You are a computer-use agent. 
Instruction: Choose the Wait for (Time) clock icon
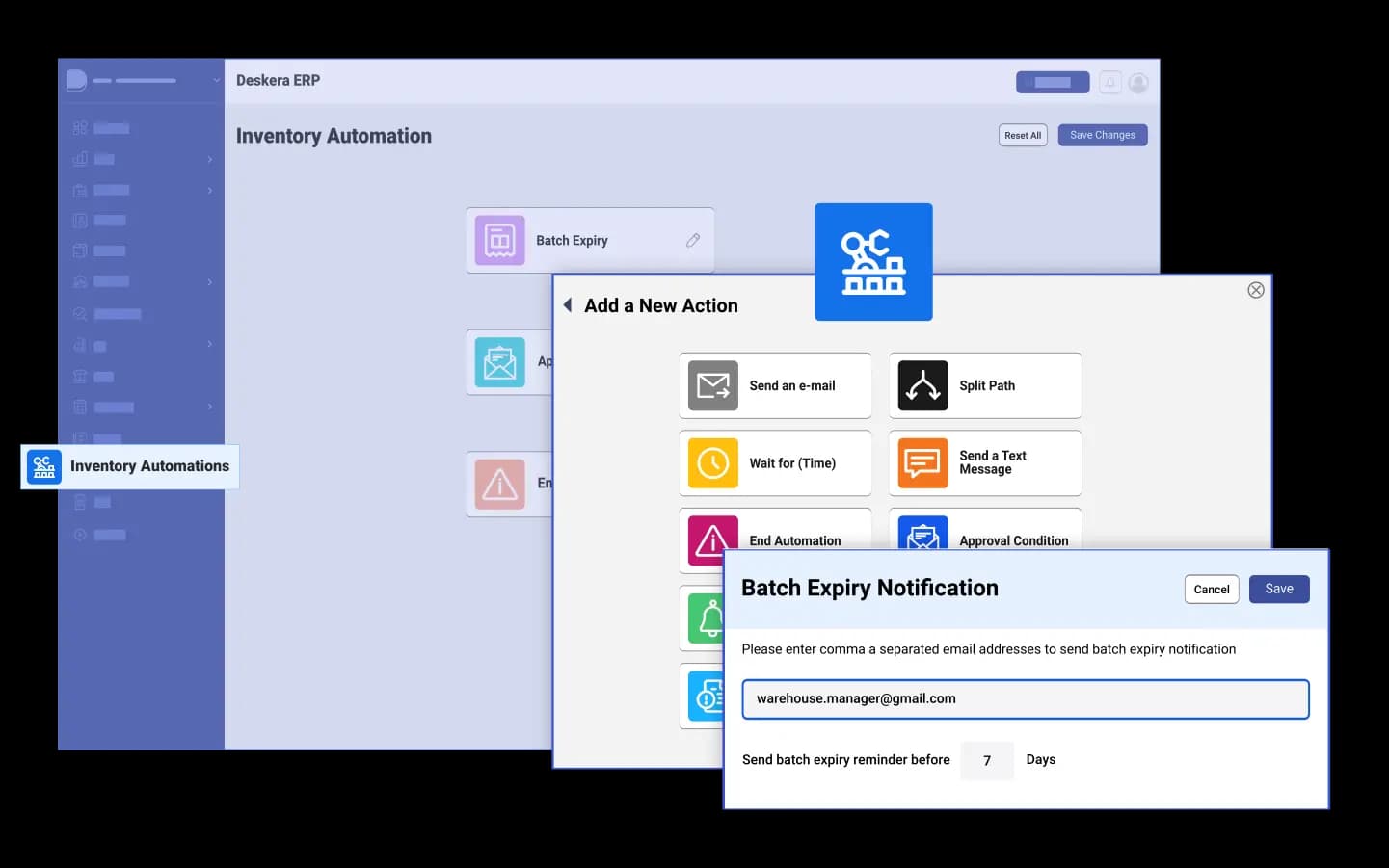pos(713,463)
